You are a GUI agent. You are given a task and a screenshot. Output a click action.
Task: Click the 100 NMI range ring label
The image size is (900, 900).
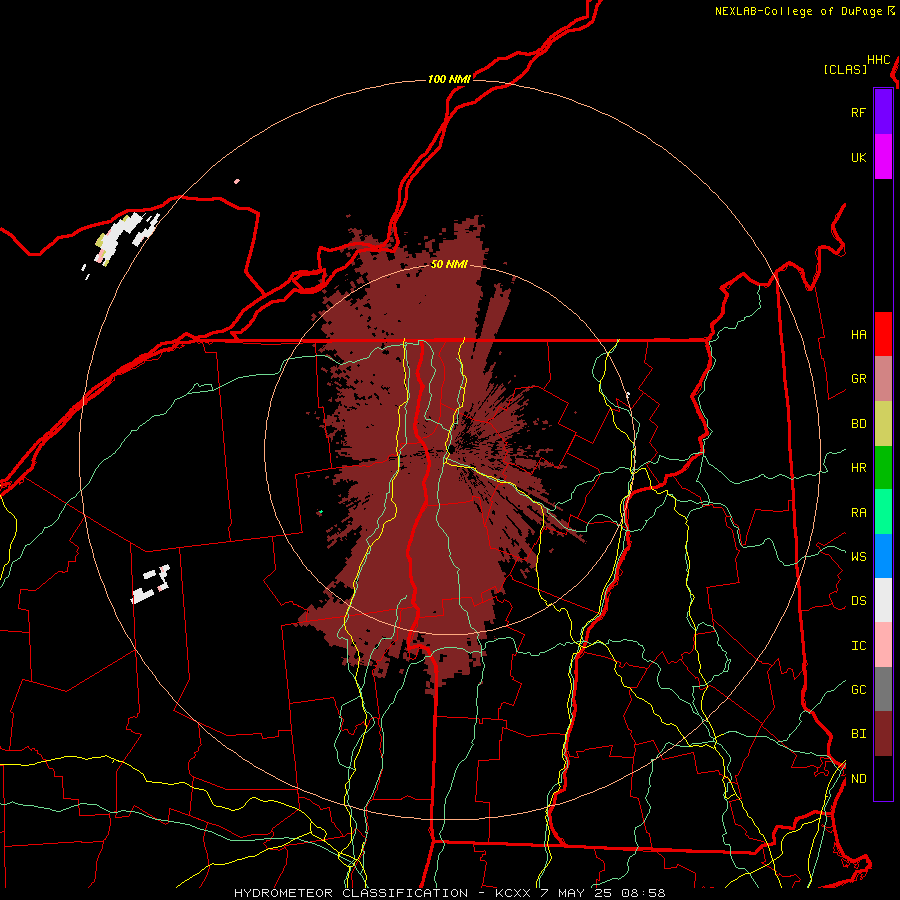[x=449, y=79]
